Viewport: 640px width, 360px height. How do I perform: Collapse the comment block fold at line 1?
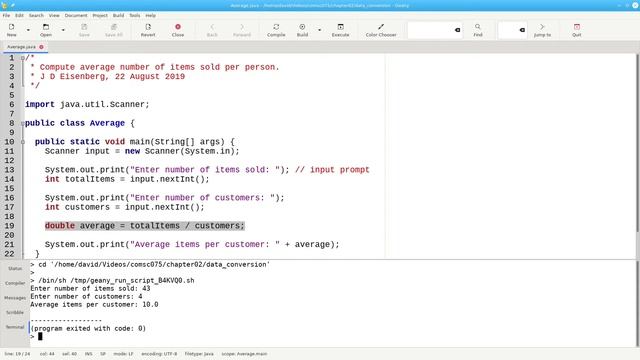pyautogui.click(x=22, y=58)
